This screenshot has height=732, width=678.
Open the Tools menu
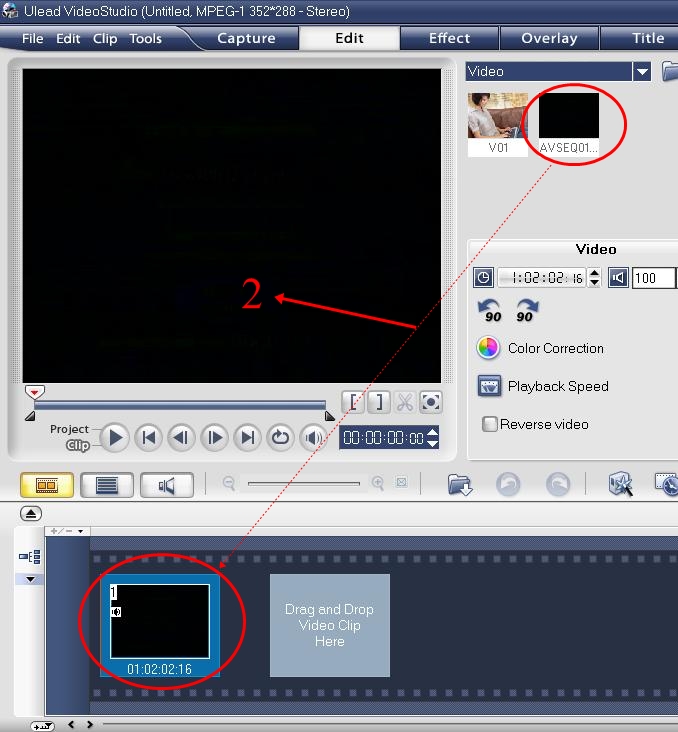click(145, 38)
